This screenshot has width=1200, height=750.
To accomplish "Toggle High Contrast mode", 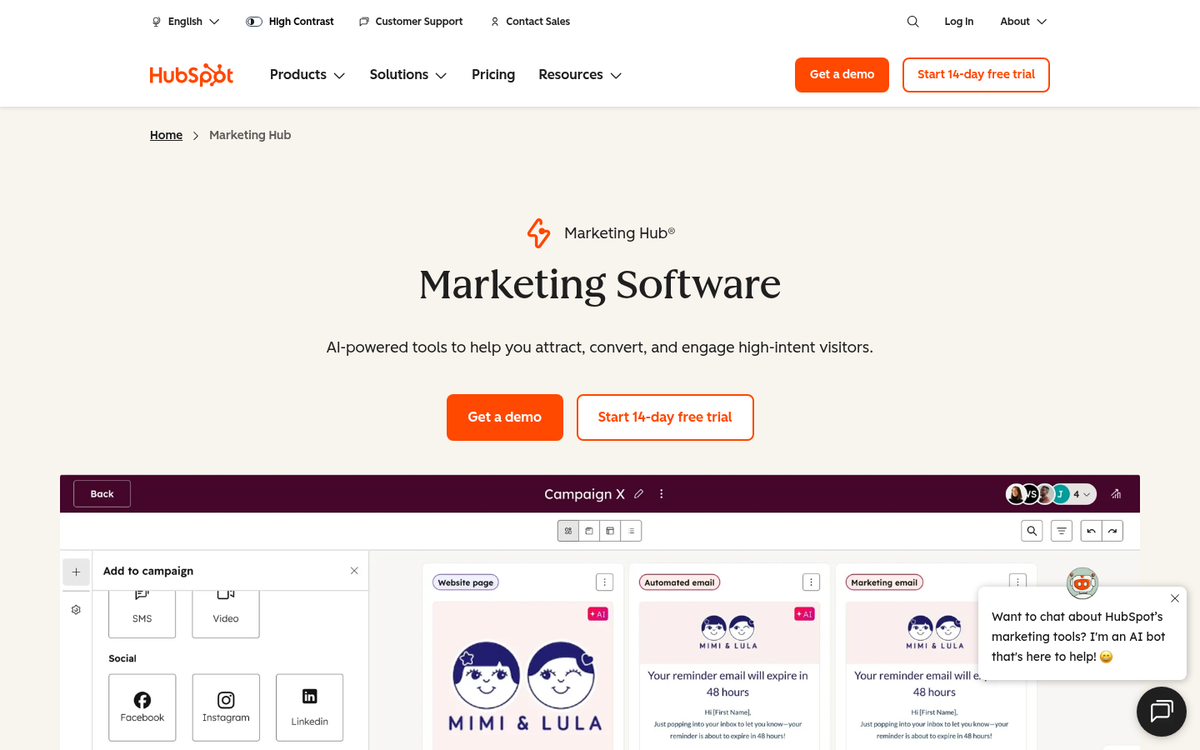I will click(289, 21).
